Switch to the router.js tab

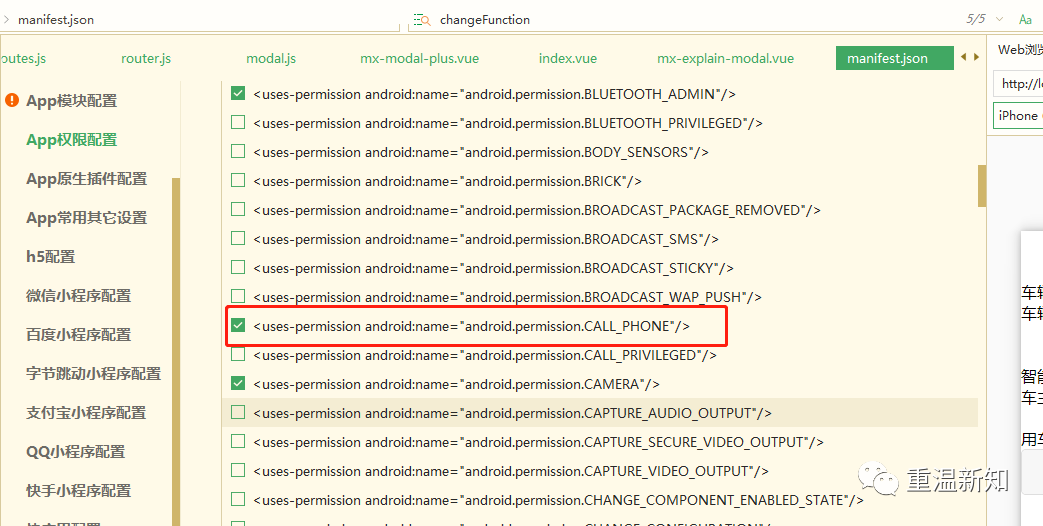point(146,59)
